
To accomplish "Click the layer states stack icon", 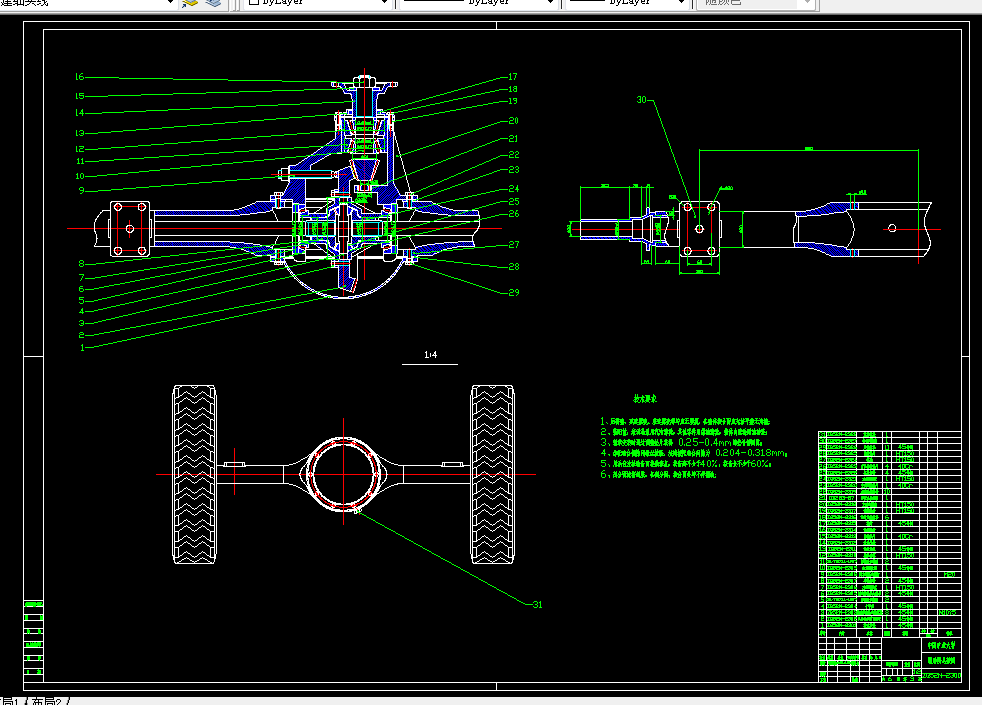I will tap(213, 3).
